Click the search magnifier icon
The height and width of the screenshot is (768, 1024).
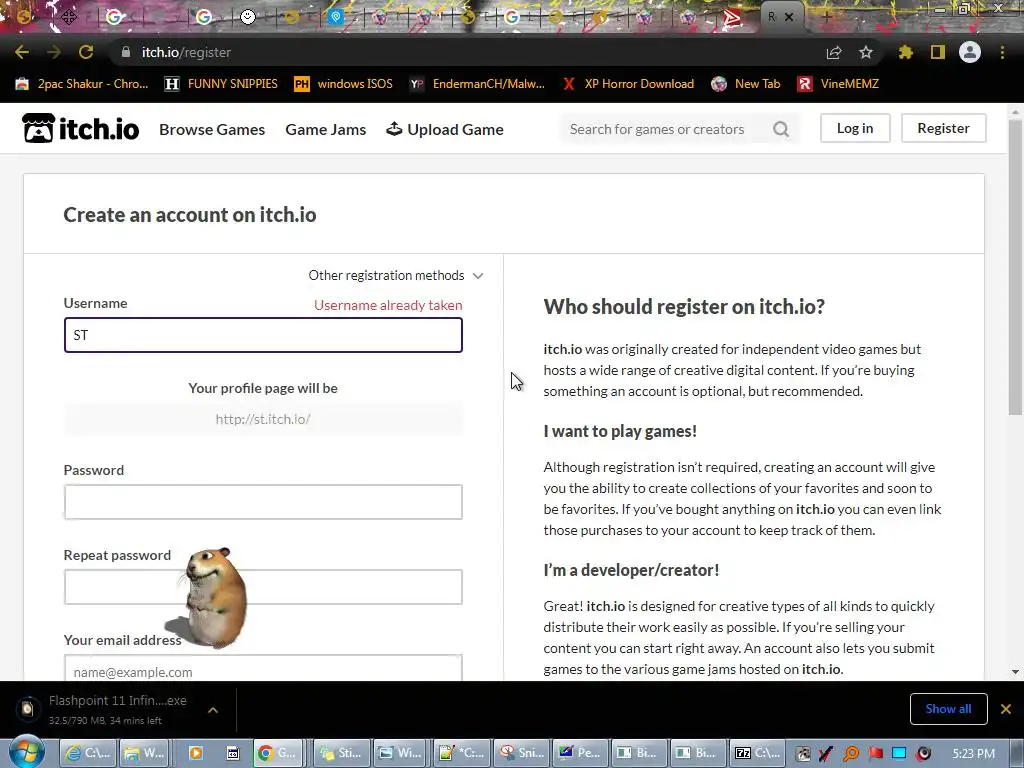(781, 129)
